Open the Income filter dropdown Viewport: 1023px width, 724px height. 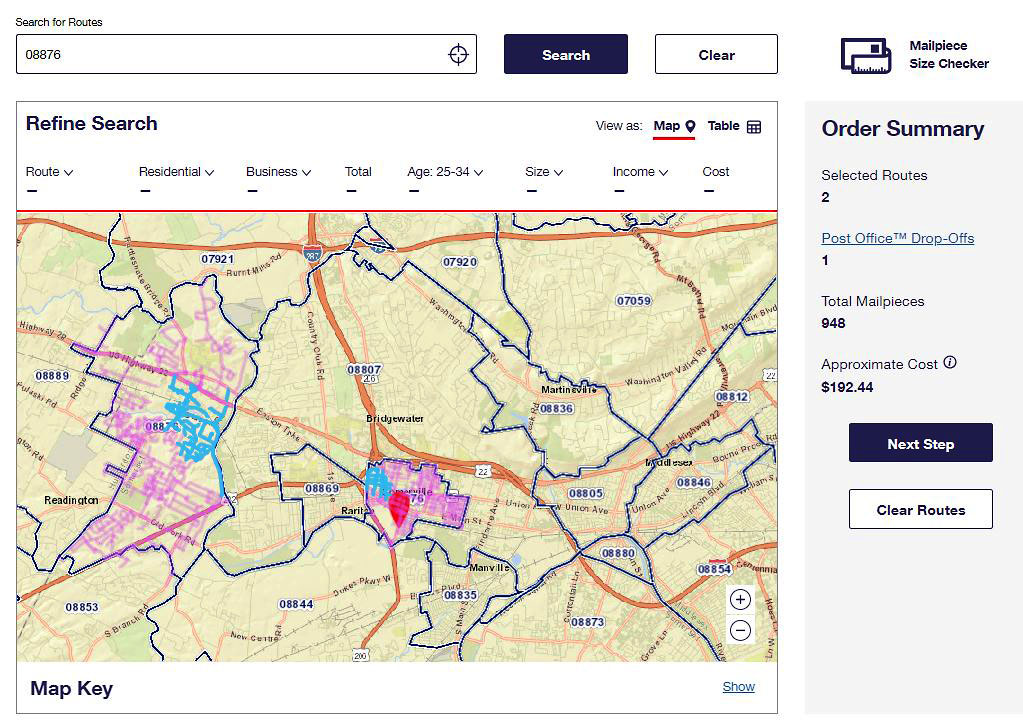click(640, 172)
